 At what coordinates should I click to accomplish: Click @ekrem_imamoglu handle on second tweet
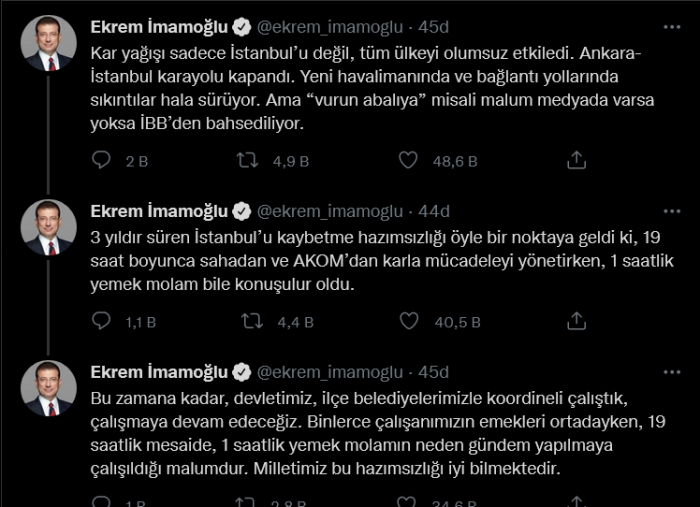tap(331, 211)
